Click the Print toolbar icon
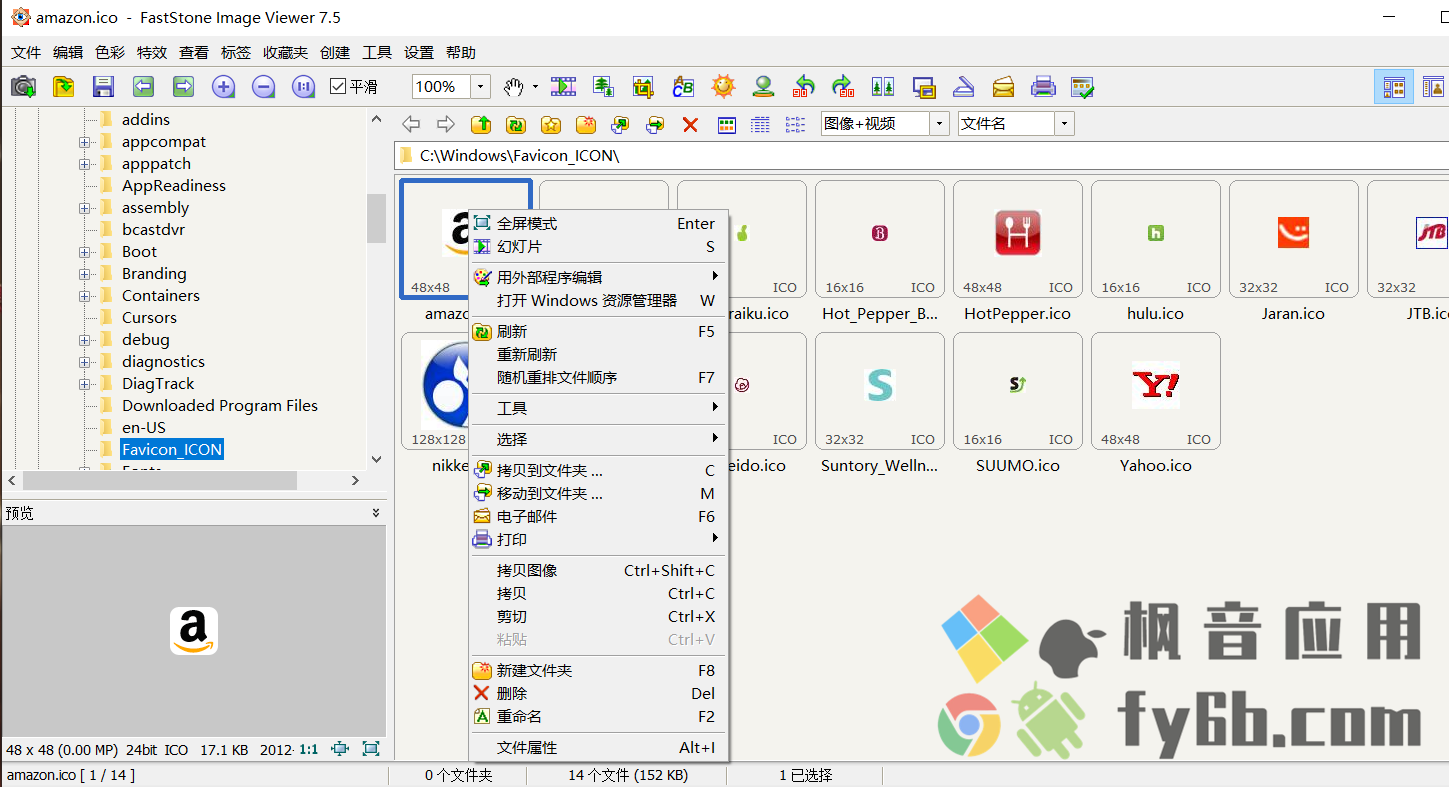The image size is (1449, 787). [1043, 87]
